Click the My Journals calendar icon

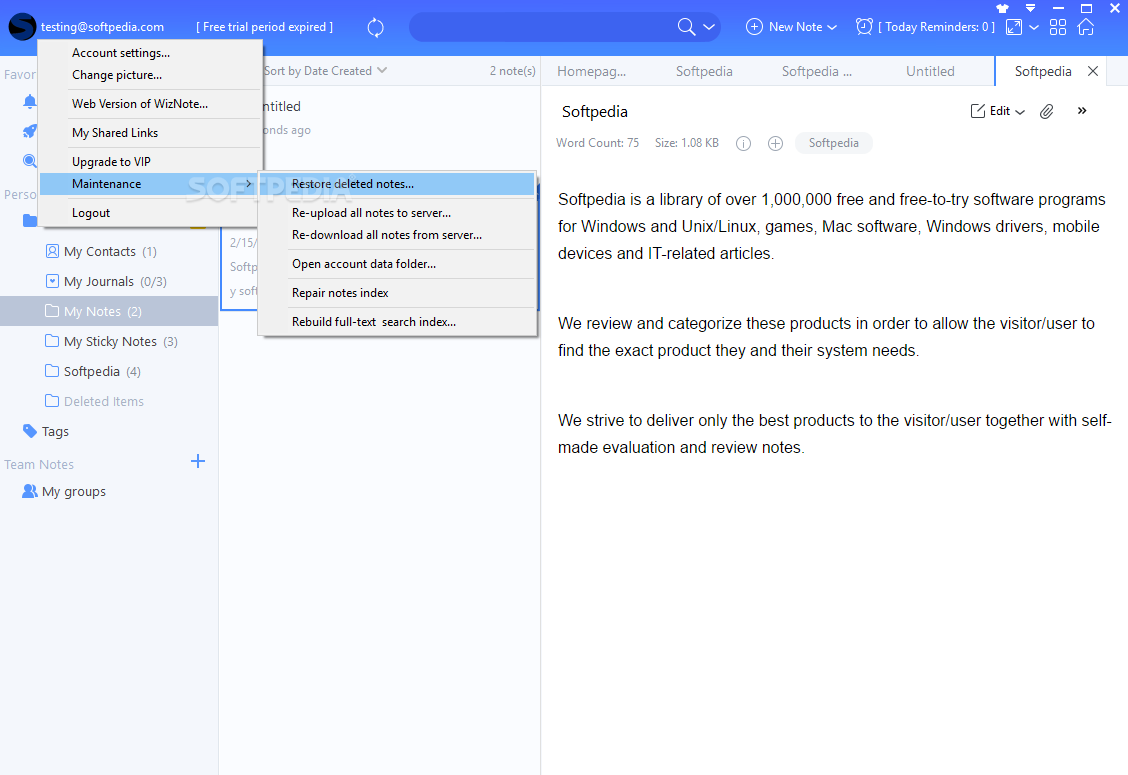pos(52,281)
